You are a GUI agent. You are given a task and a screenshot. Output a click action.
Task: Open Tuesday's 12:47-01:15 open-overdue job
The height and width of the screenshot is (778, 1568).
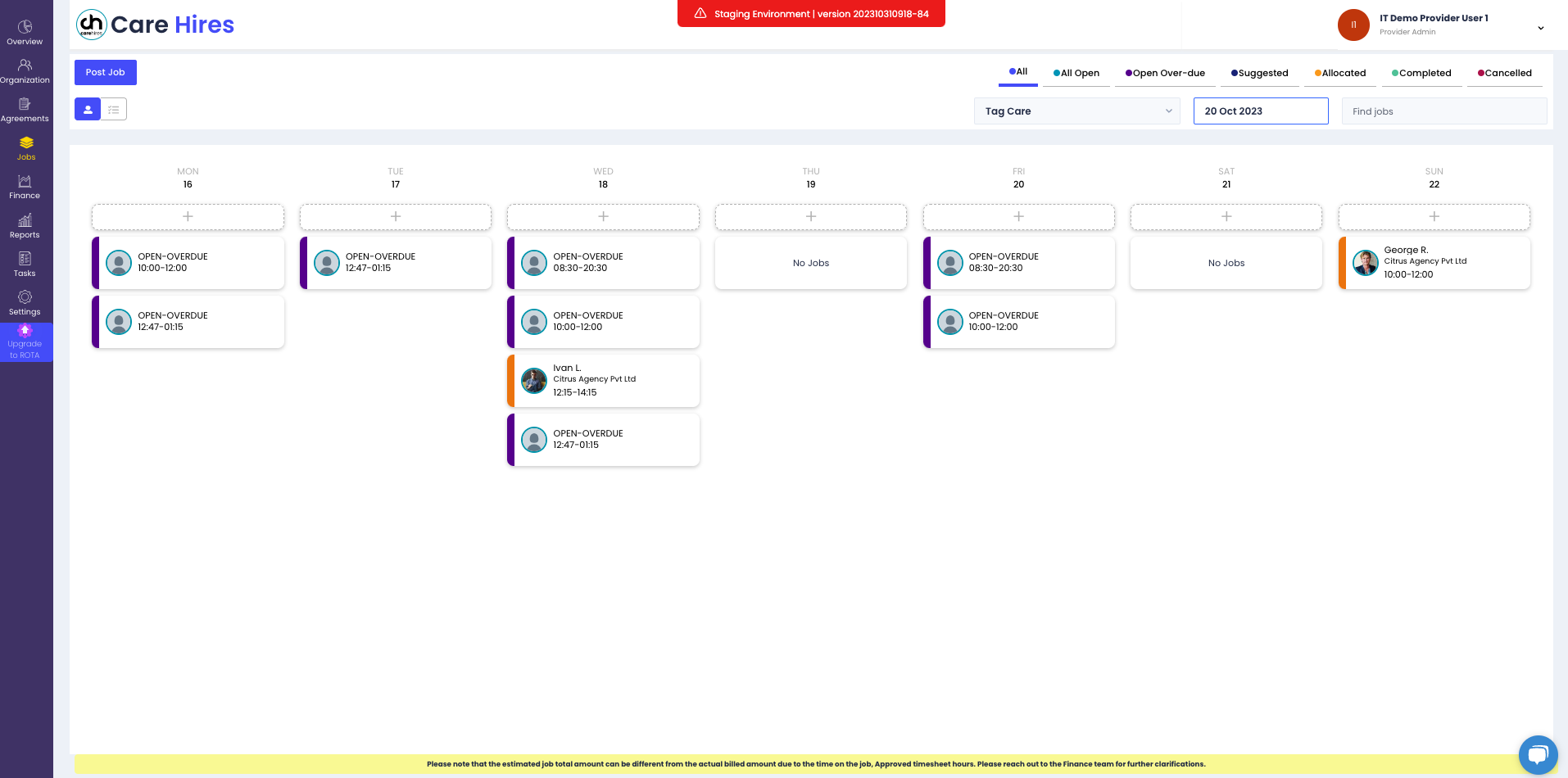[x=396, y=263]
